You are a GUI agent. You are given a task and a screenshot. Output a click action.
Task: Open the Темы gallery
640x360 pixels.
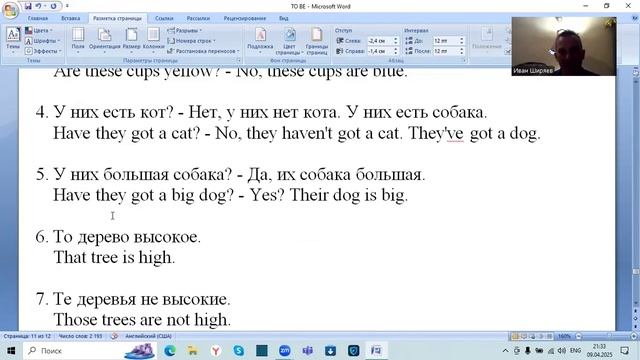coord(13,40)
